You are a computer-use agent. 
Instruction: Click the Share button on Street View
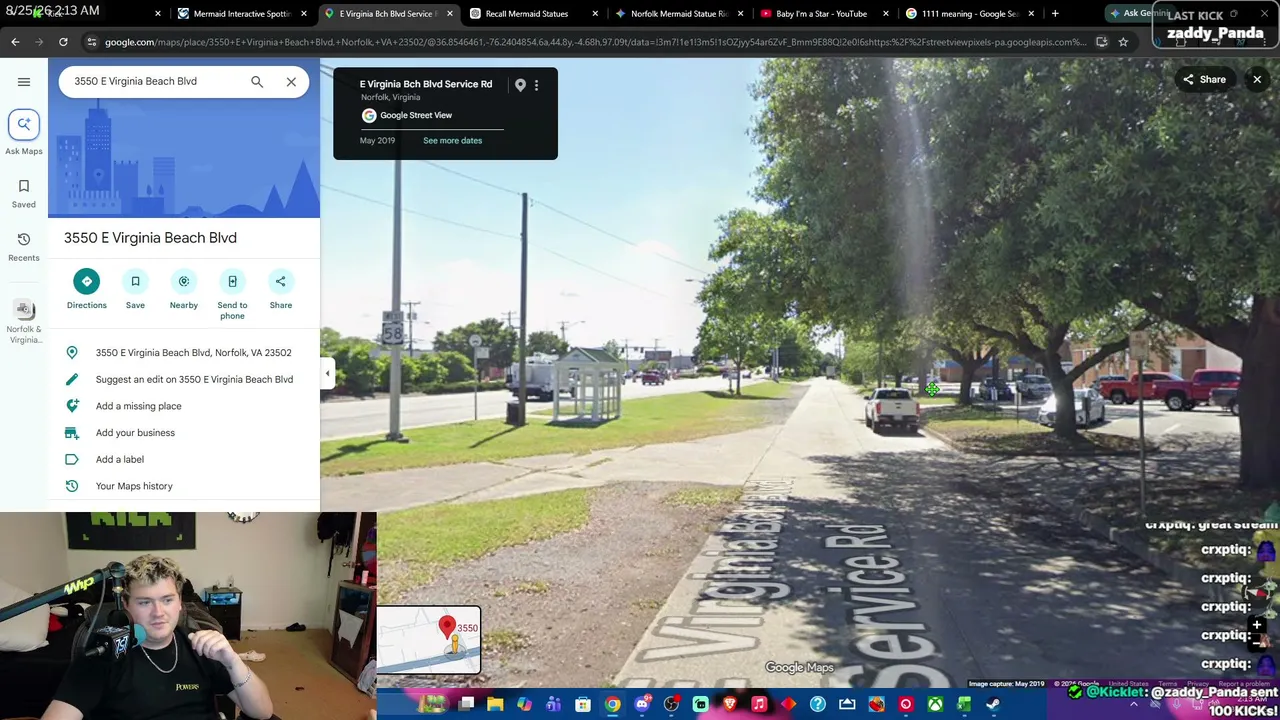[1204, 80]
